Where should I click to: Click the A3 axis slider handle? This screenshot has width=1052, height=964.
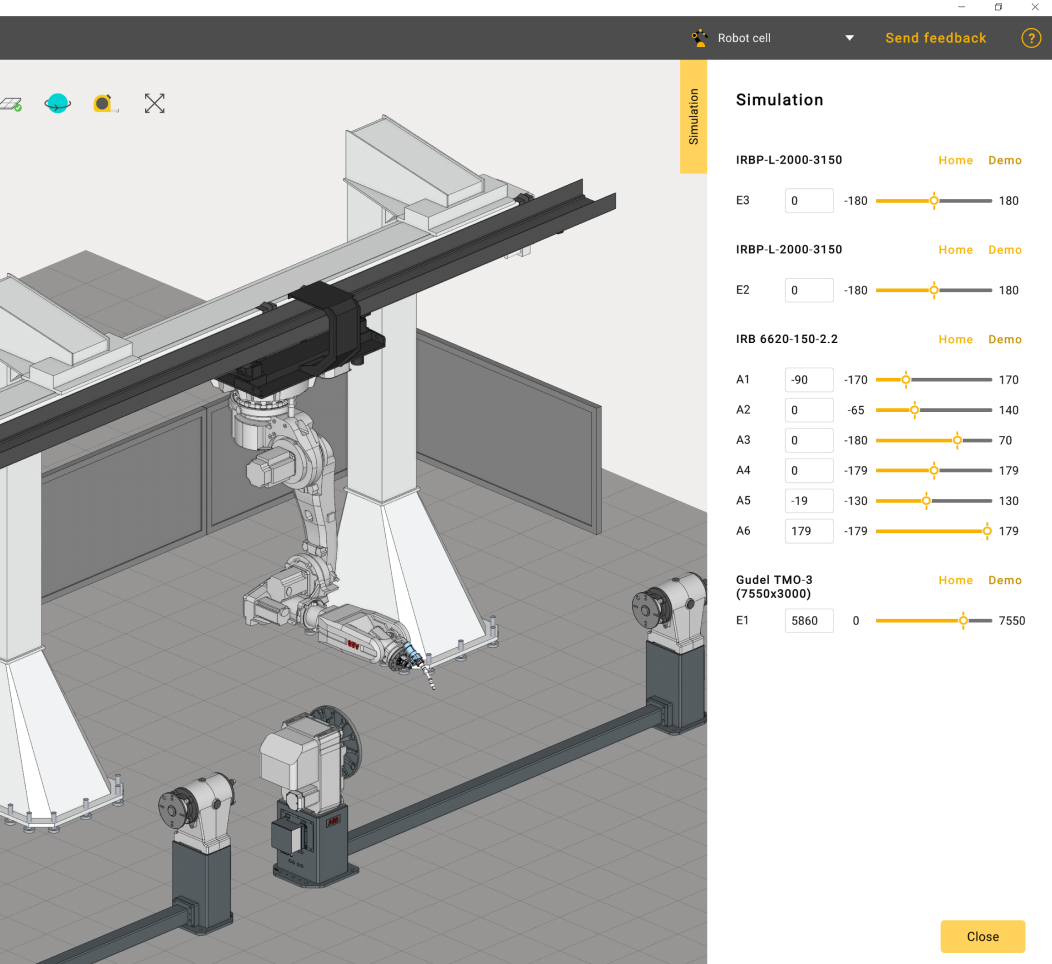pyautogui.click(x=957, y=440)
